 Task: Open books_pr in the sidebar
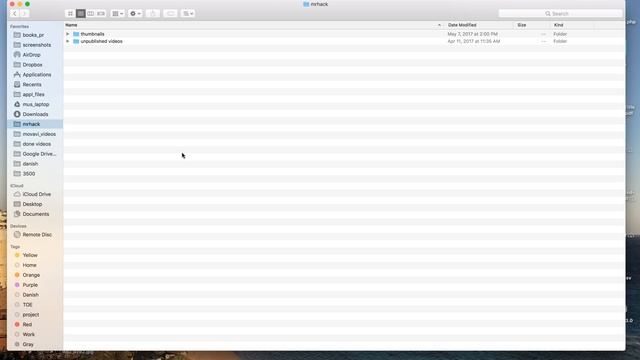(35, 35)
